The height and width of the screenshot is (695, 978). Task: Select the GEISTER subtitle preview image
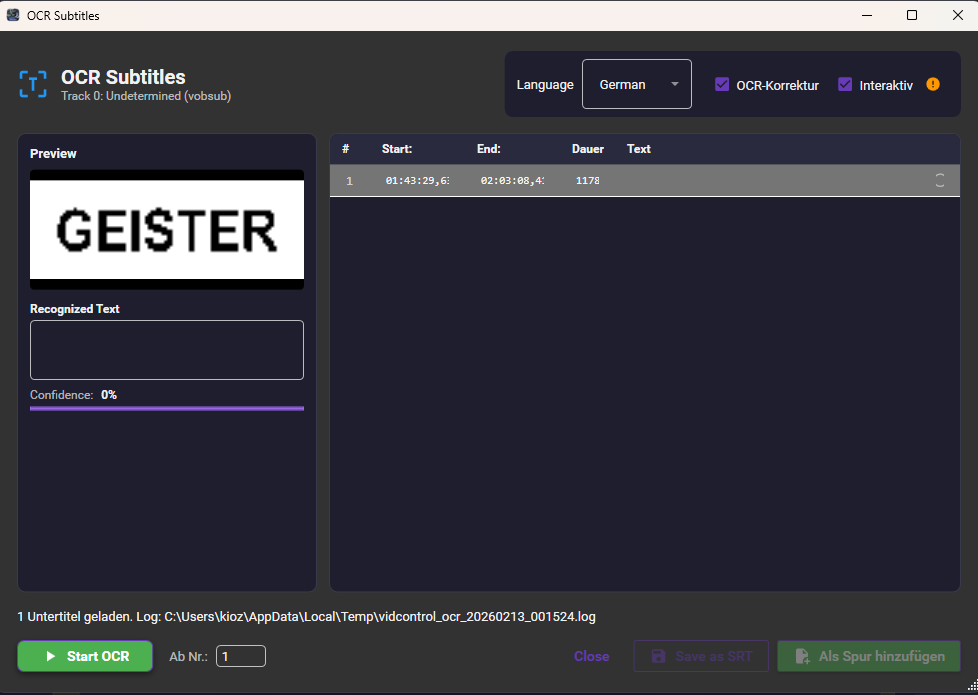pyautogui.click(x=166, y=229)
